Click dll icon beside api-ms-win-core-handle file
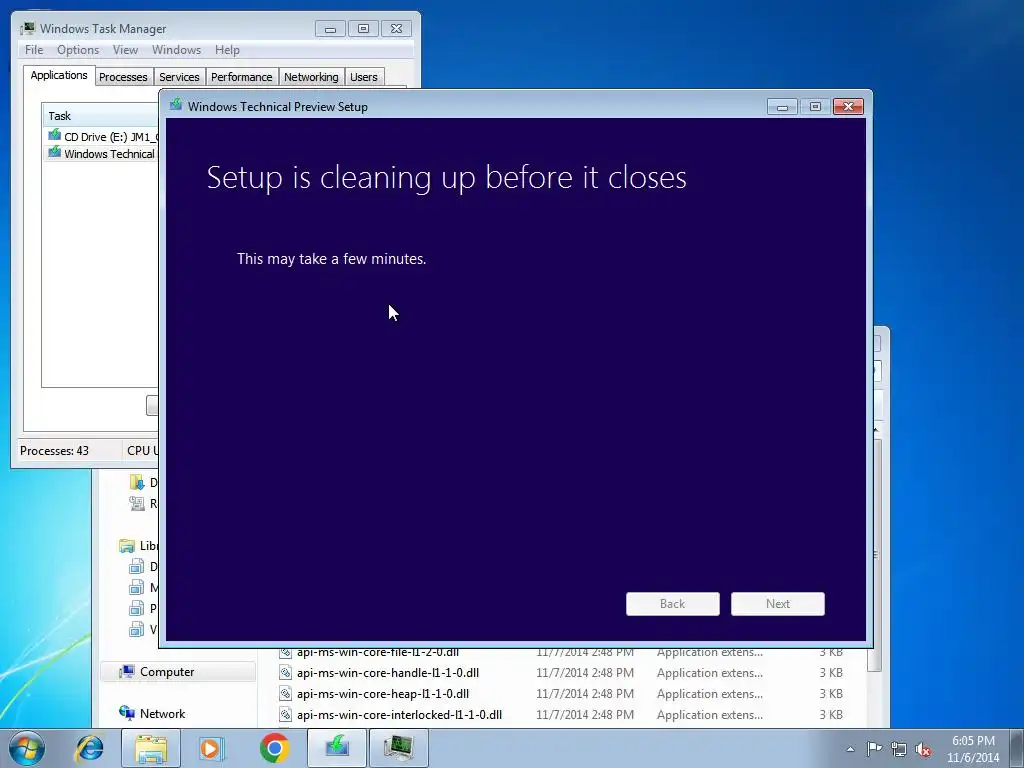 pos(285,673)
